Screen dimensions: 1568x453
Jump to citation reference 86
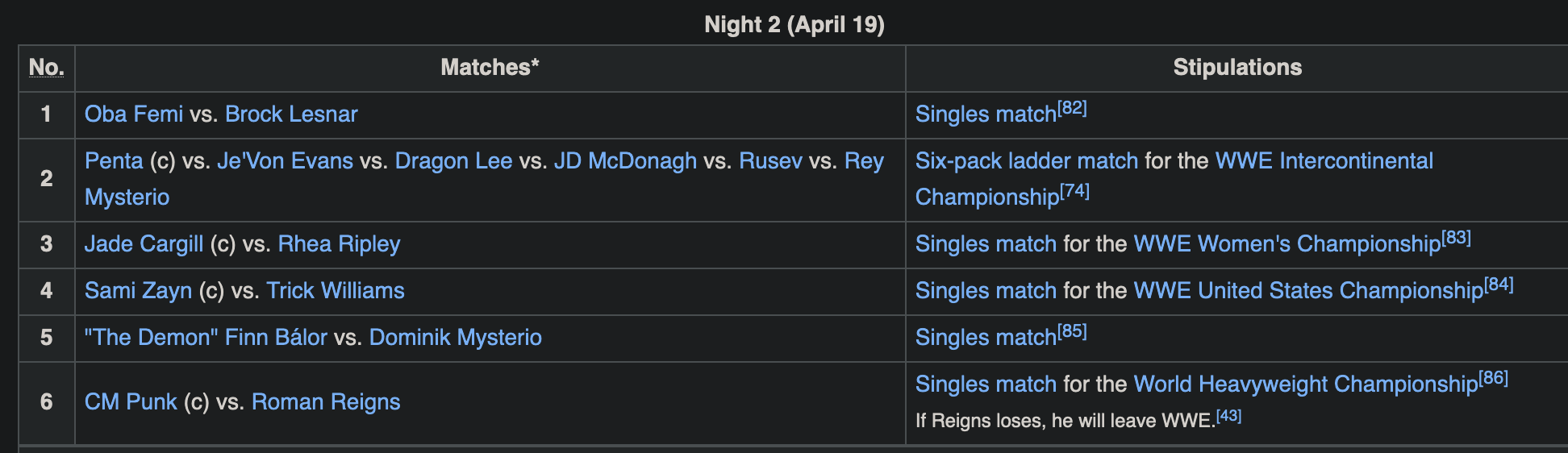tap(1494, 378)
